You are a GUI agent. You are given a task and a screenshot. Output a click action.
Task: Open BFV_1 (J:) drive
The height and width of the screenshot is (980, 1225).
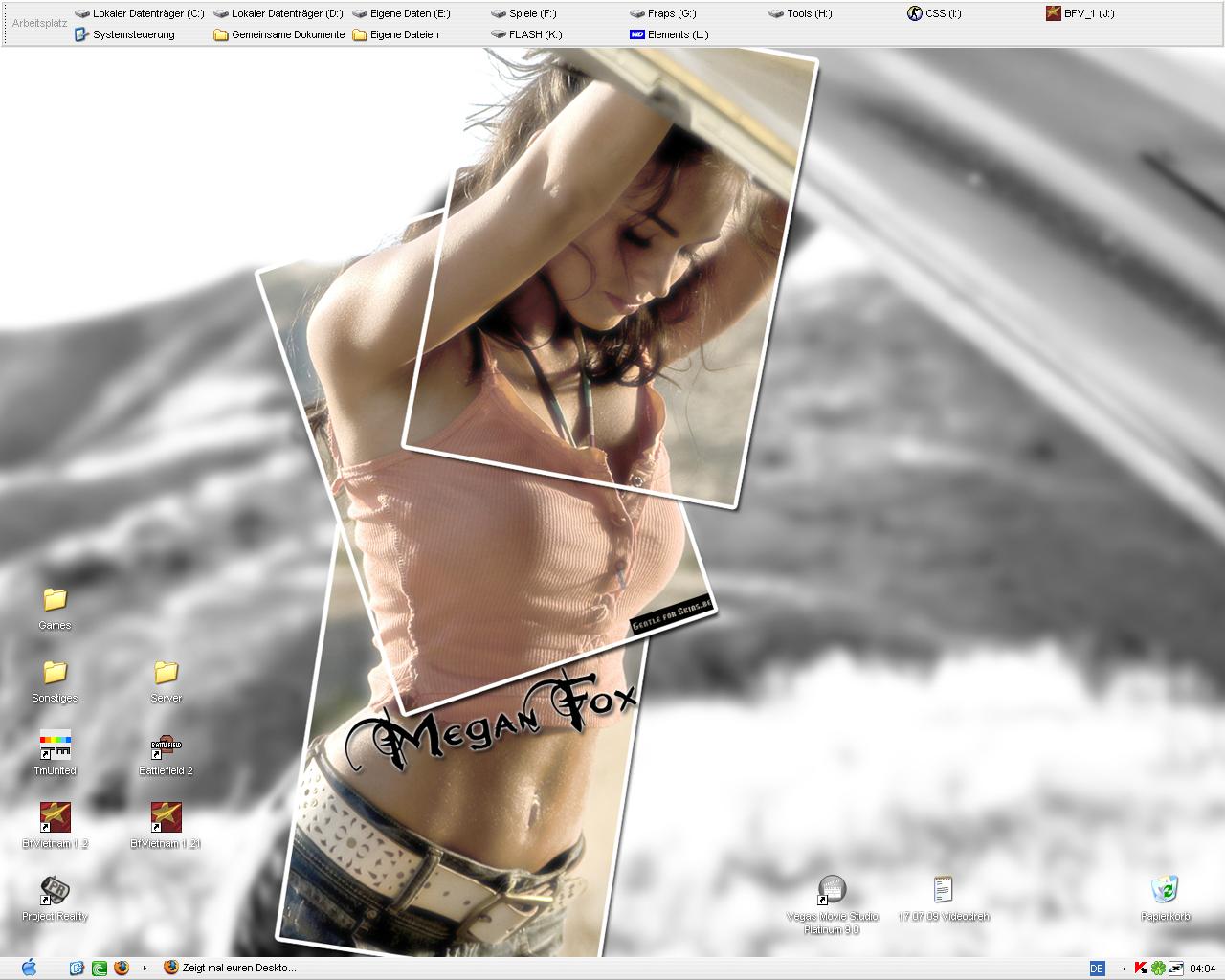coord(1080,13)
